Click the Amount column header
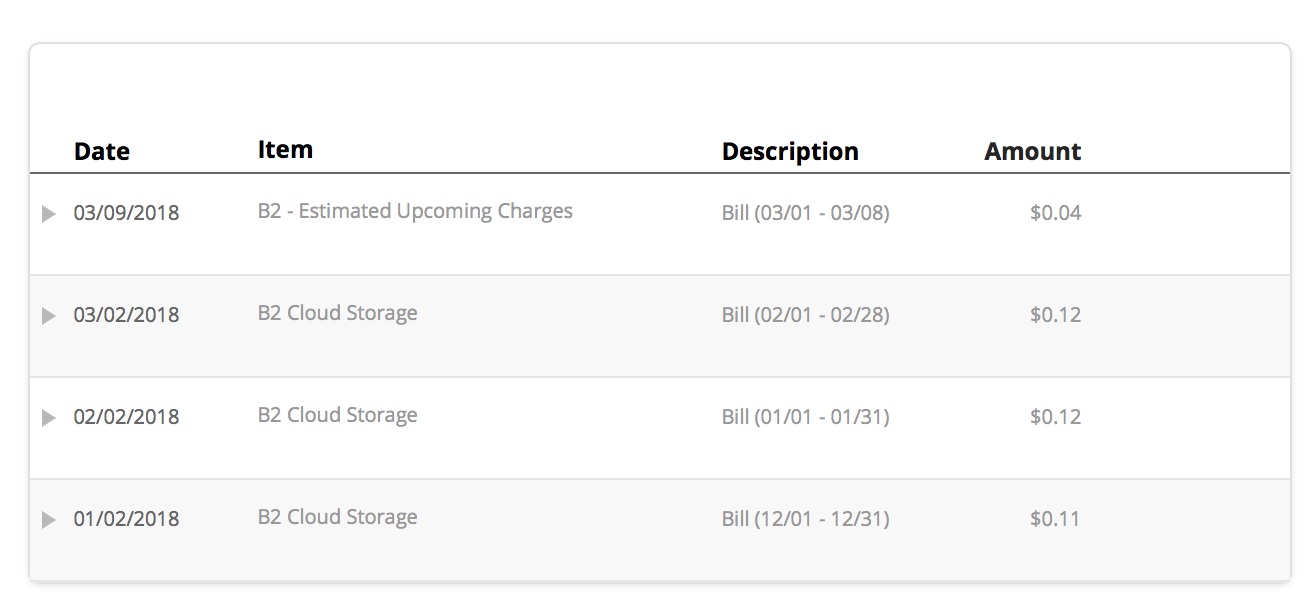Screen dimensions: 1310x608 pyautogui.click(x=1032, y=152)
